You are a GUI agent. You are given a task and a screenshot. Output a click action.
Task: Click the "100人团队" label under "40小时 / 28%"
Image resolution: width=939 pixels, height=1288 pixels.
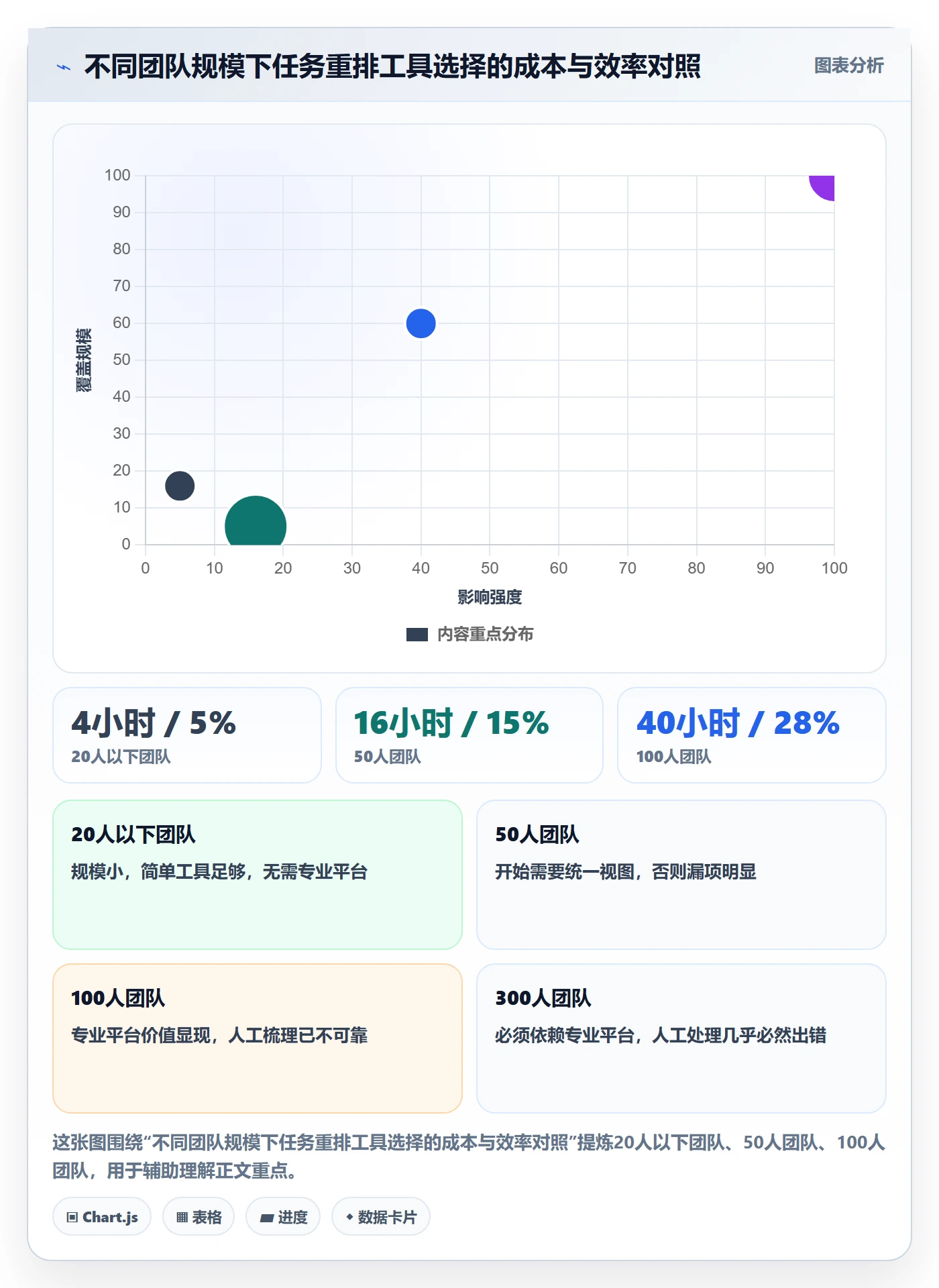click(673, 757)
